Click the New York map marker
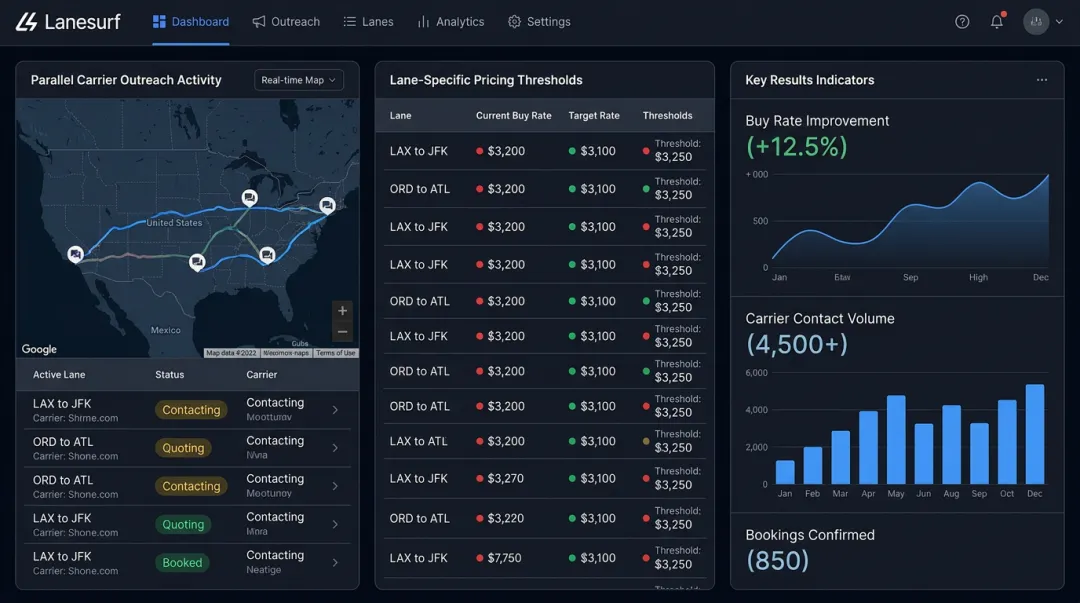This screenshot has width=1080, height=603. coord(327,205)
